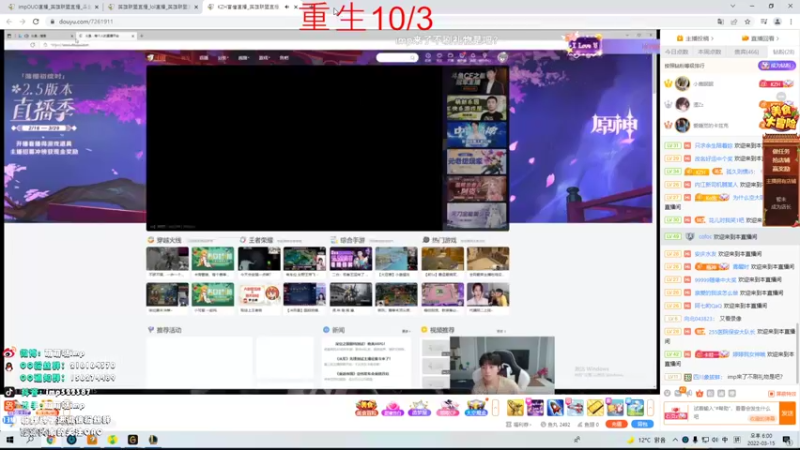Select the 钻粉(28) tab

point(783,52)
